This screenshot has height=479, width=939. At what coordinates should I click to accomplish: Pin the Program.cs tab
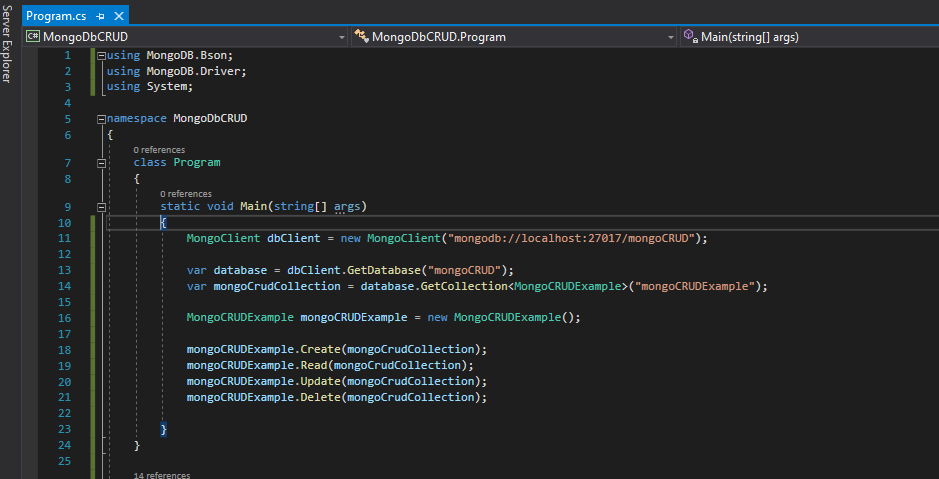pyautogui.click(x=101, y=17)
